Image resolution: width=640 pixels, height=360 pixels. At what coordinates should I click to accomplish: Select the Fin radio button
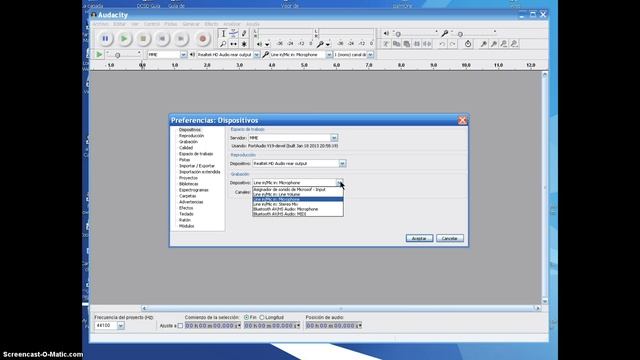point(247,317)
